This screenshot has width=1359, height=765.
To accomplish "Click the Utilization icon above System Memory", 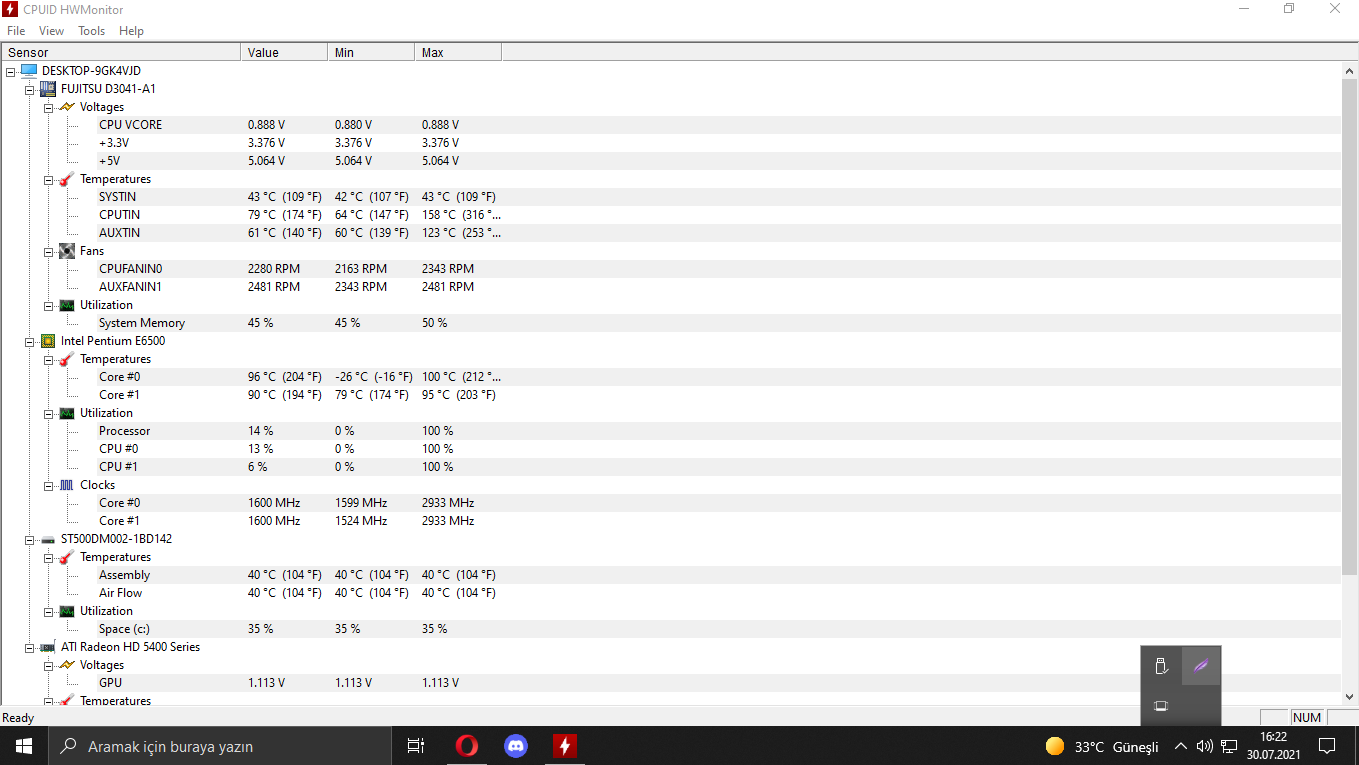I will [66, 305].
